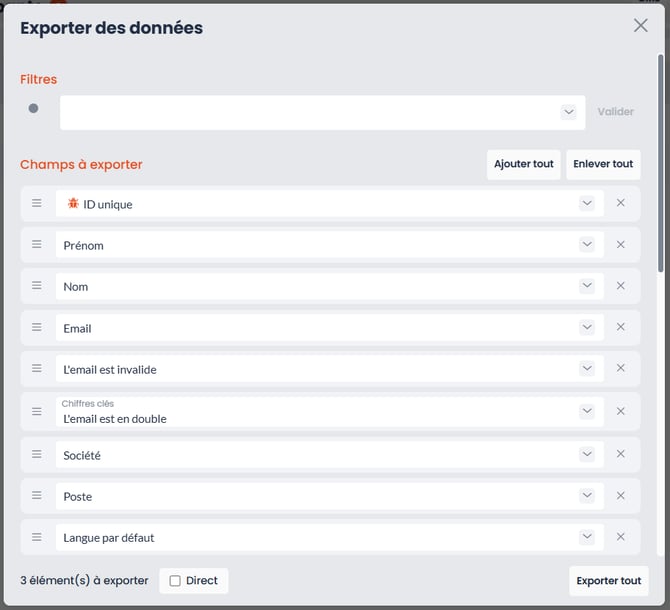
Task: Click the grey dot beside the filter field
Action: [33, 109]
